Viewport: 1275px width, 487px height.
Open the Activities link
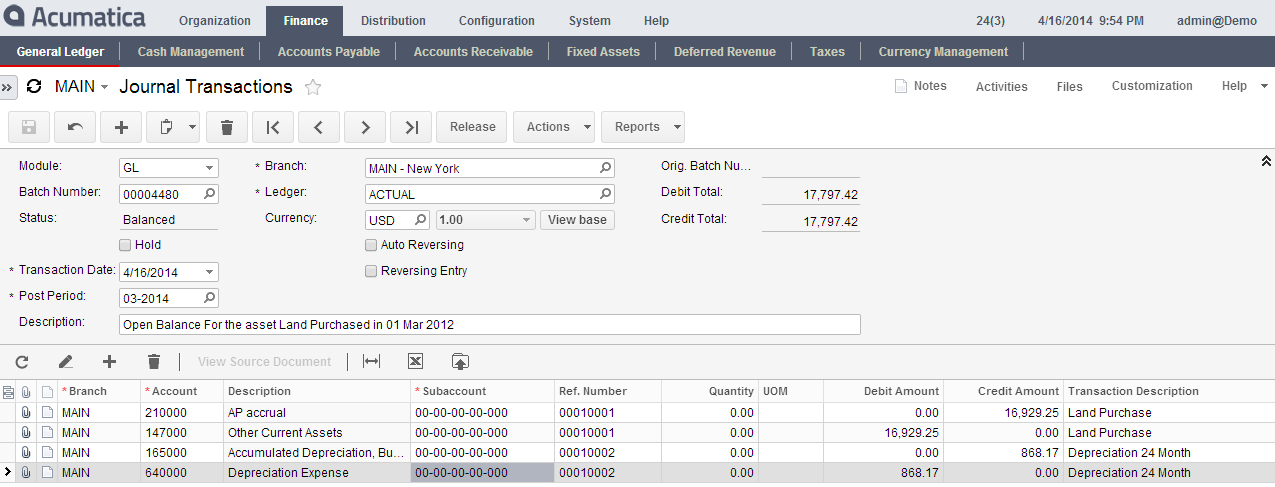1001,86
